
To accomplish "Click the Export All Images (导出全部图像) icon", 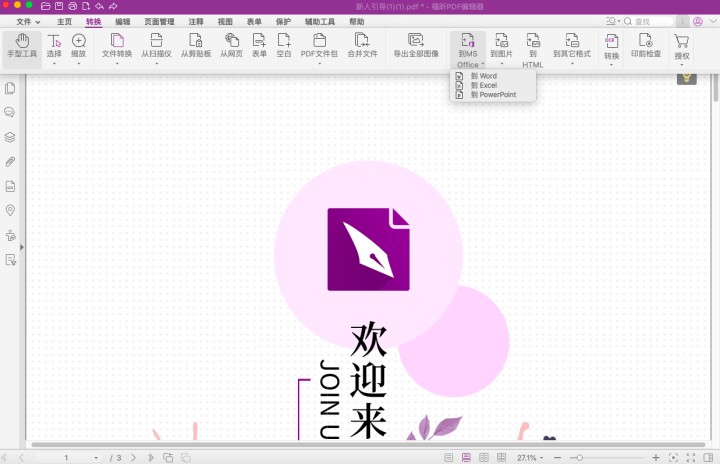I will (415, 46).
